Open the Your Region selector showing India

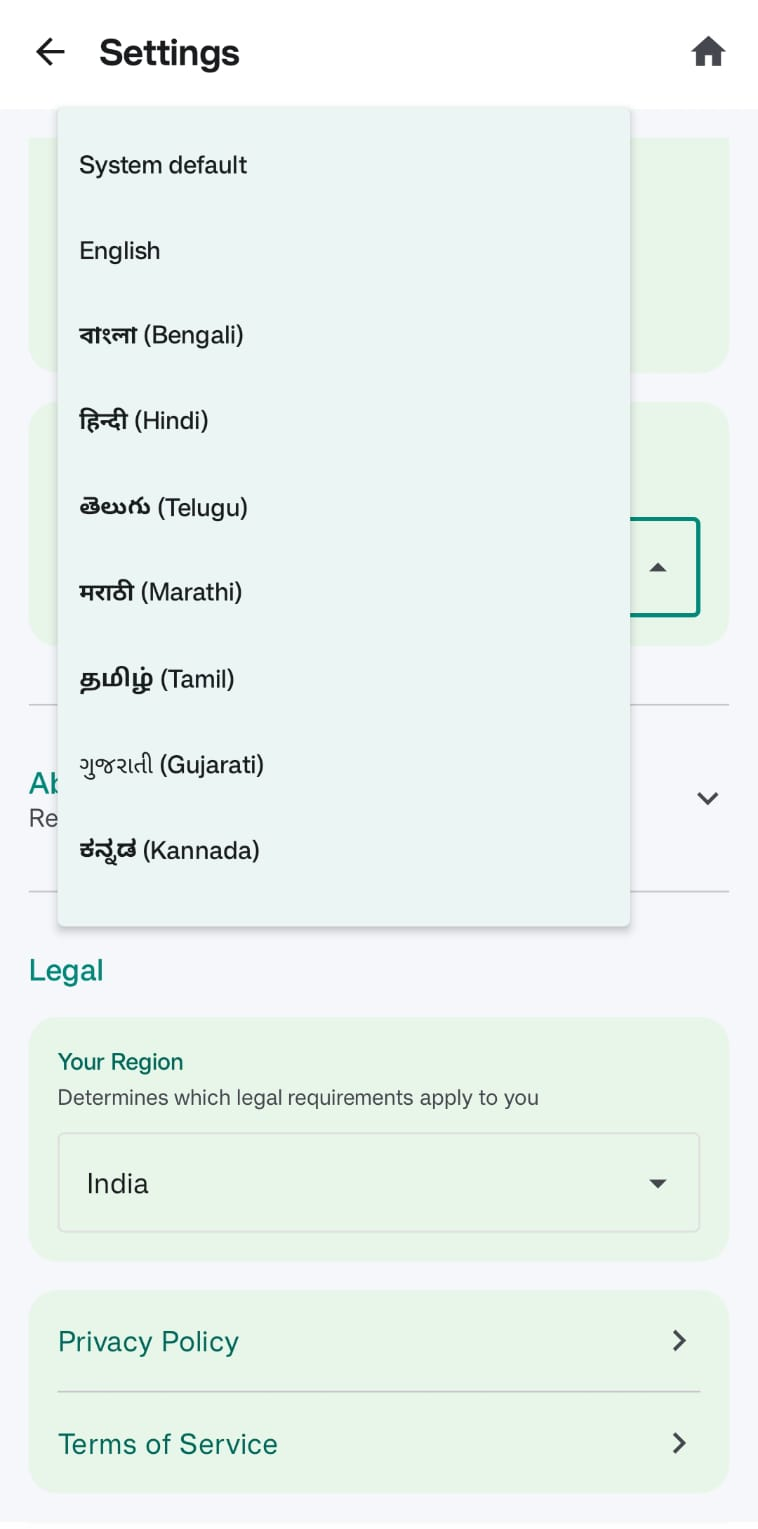[x=379, y=1183]
